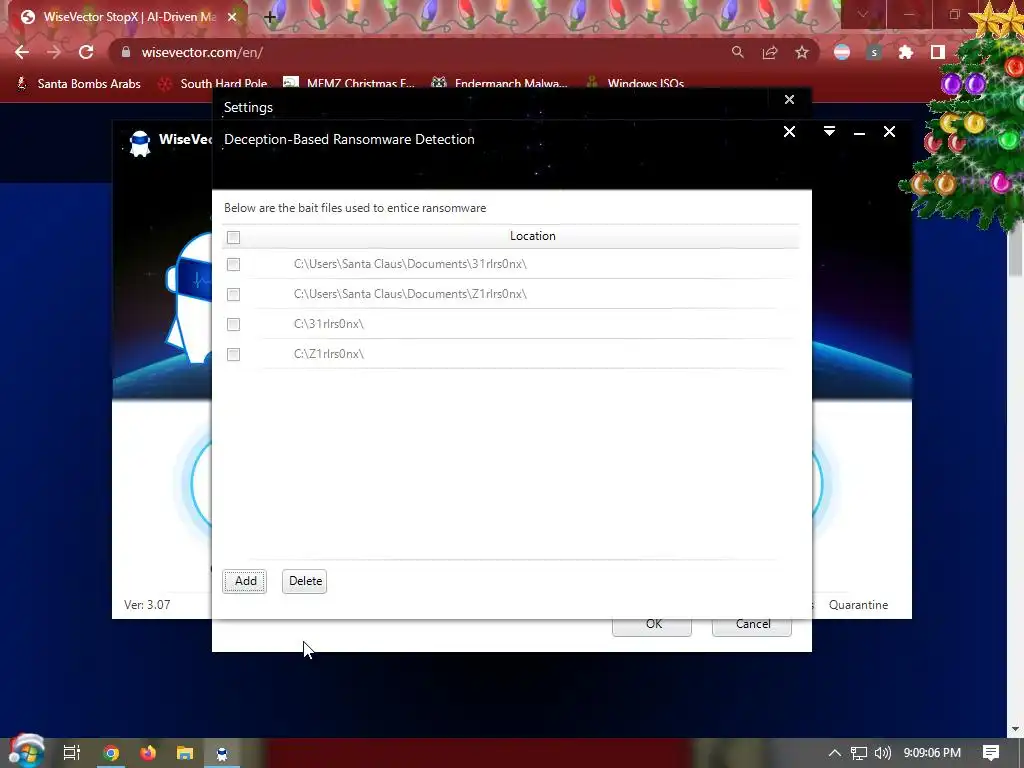Open the Endermanch Malware bookmark
This screenshot has width=1024, height=768.
pyautogui.click(x=500, y=83)
